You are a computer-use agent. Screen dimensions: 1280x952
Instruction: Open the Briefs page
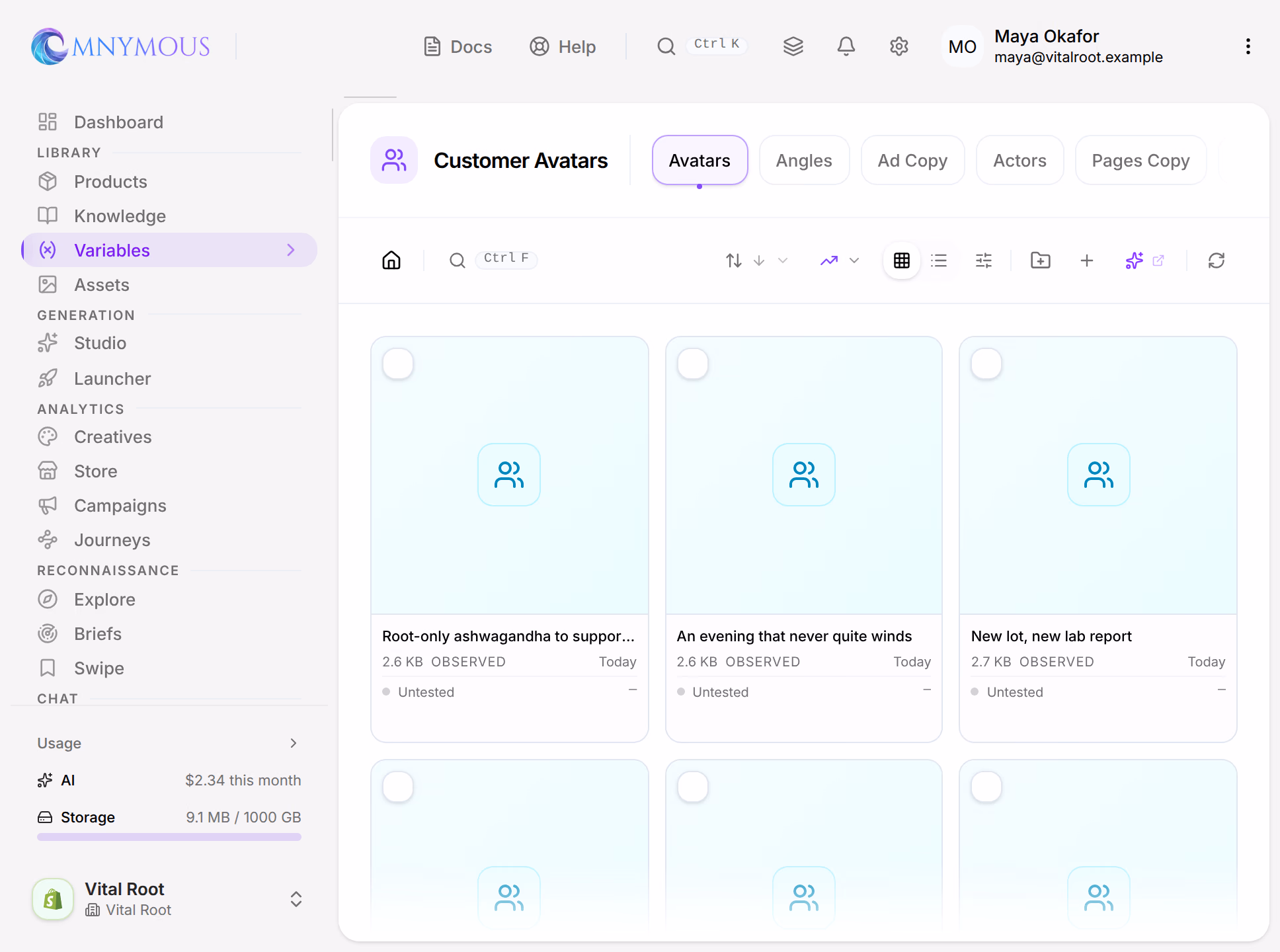[x=169, y=634]
